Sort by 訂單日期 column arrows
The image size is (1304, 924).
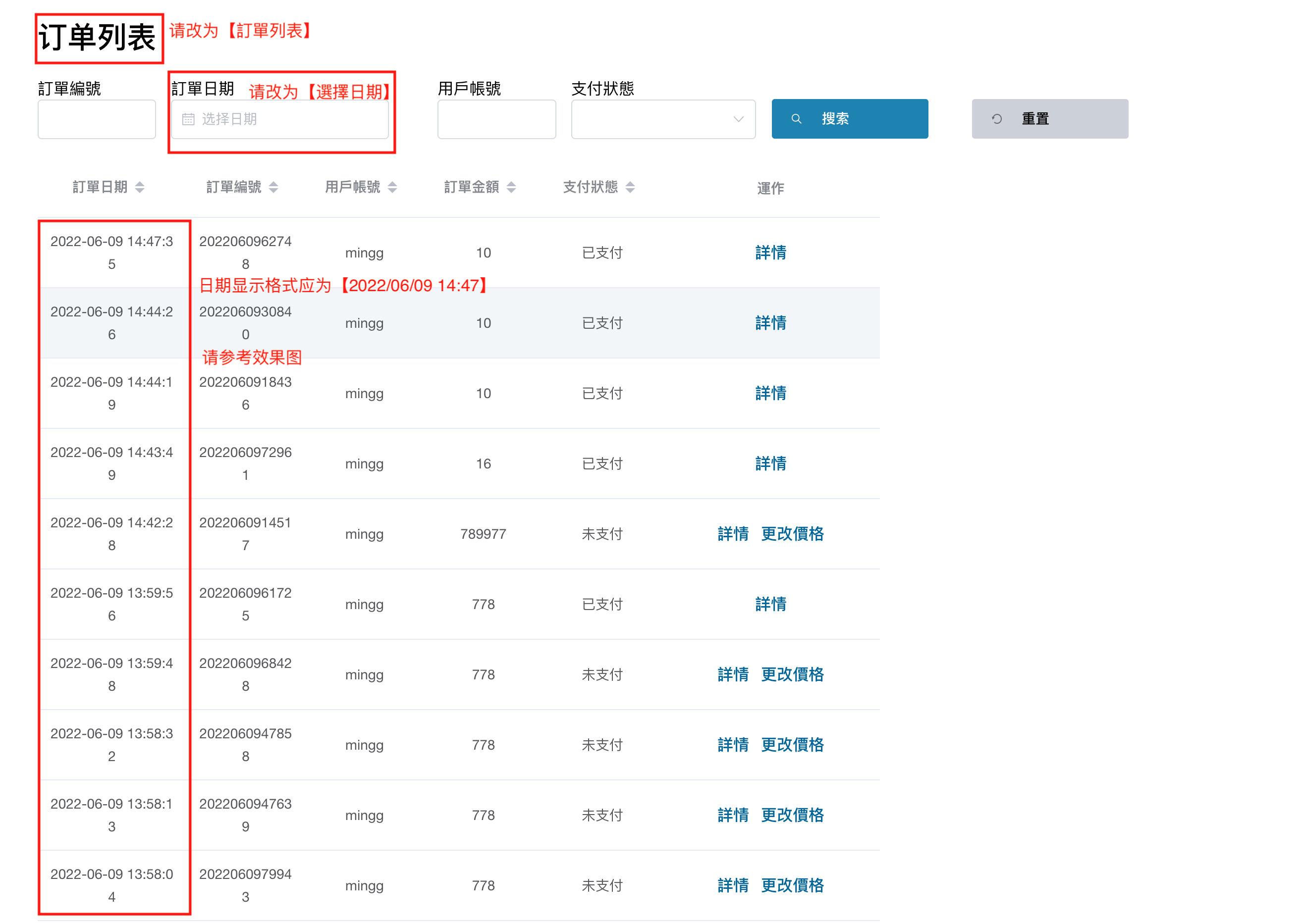(x=139, y=187)
